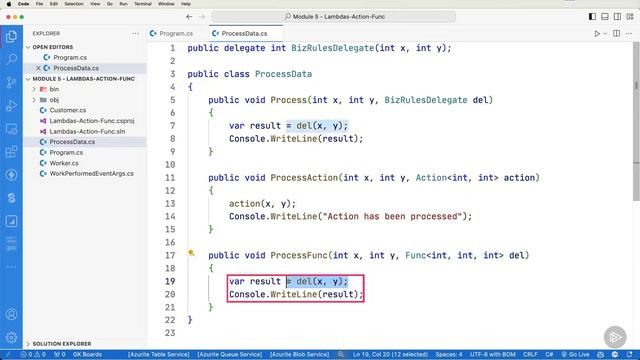Open the Manage gear icon
The image size is (640, 360).
11,337
